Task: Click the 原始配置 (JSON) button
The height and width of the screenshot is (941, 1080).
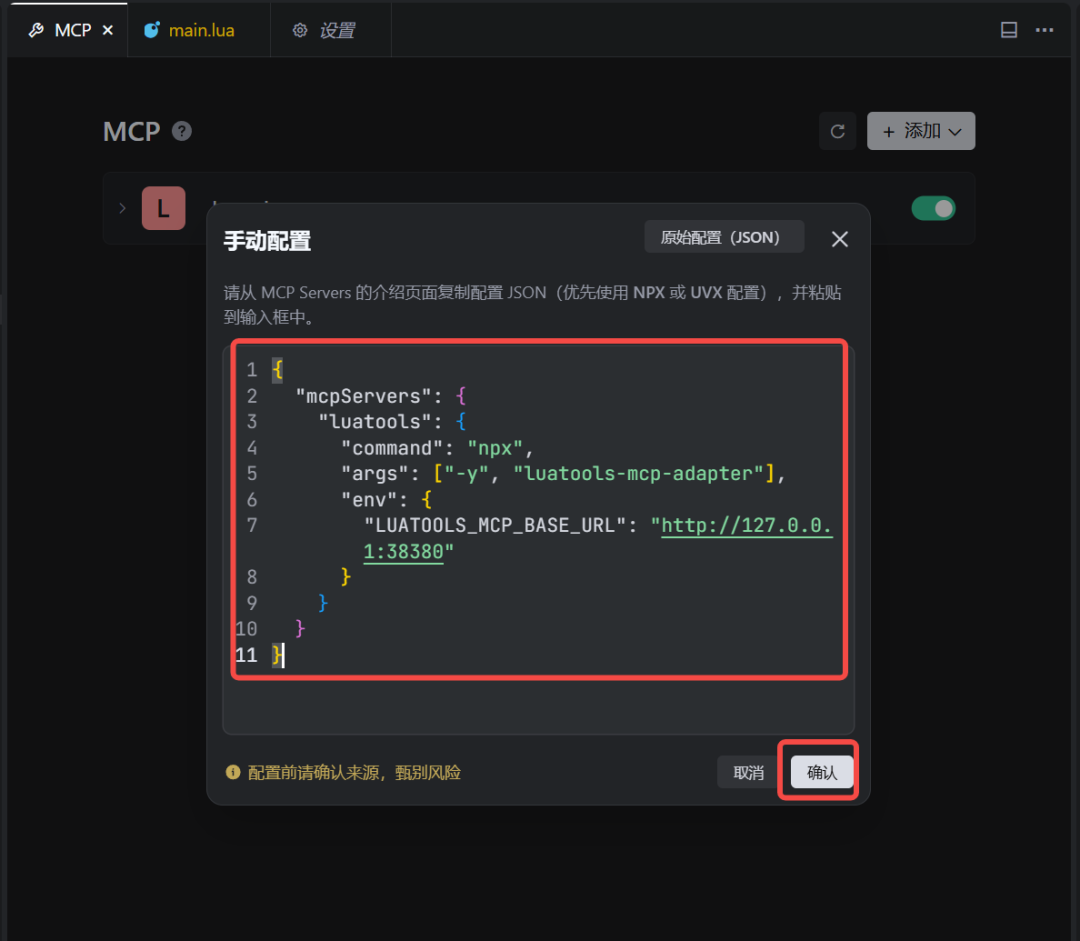Action: tap(724, 237)
